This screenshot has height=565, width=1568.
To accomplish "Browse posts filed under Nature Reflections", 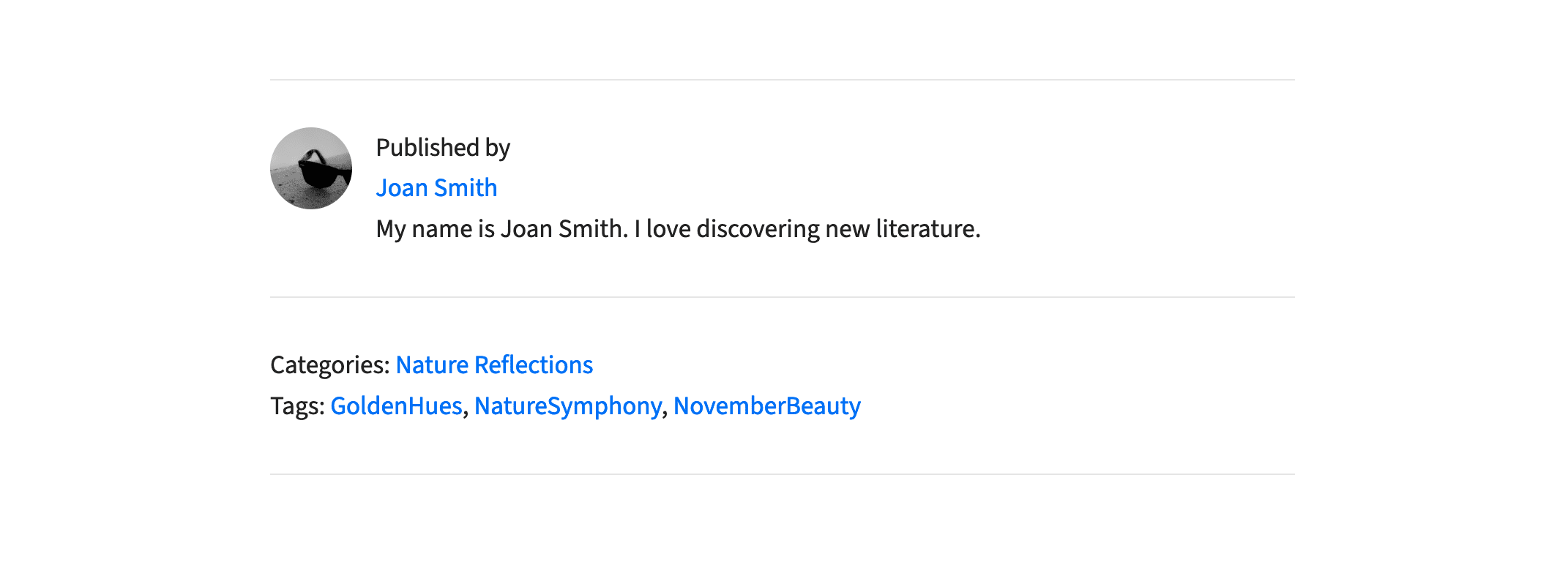I will tap(494, 364).
